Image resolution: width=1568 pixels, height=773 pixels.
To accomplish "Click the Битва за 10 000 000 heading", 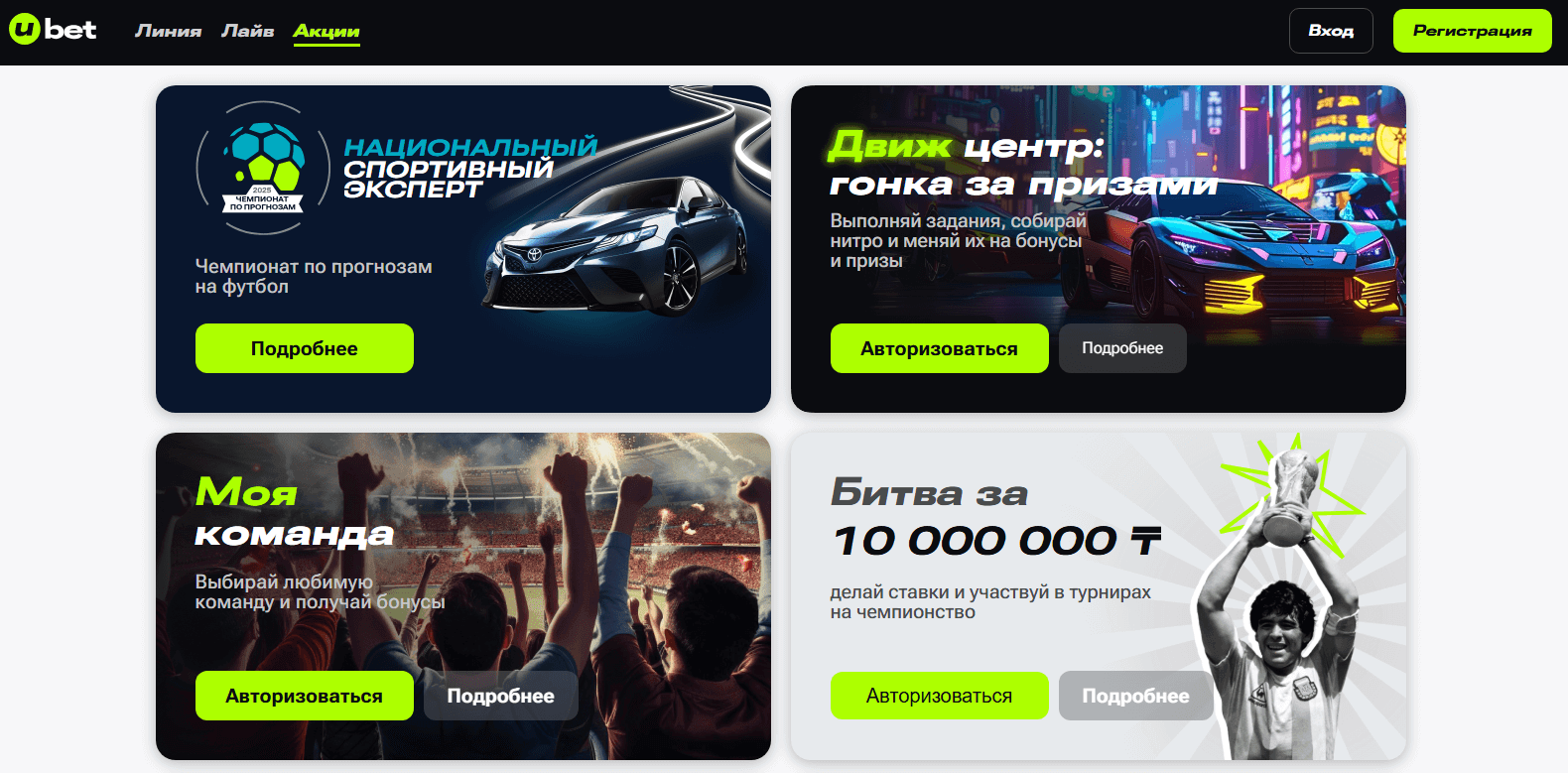I will pyautogui.click(x=996, y=517).
